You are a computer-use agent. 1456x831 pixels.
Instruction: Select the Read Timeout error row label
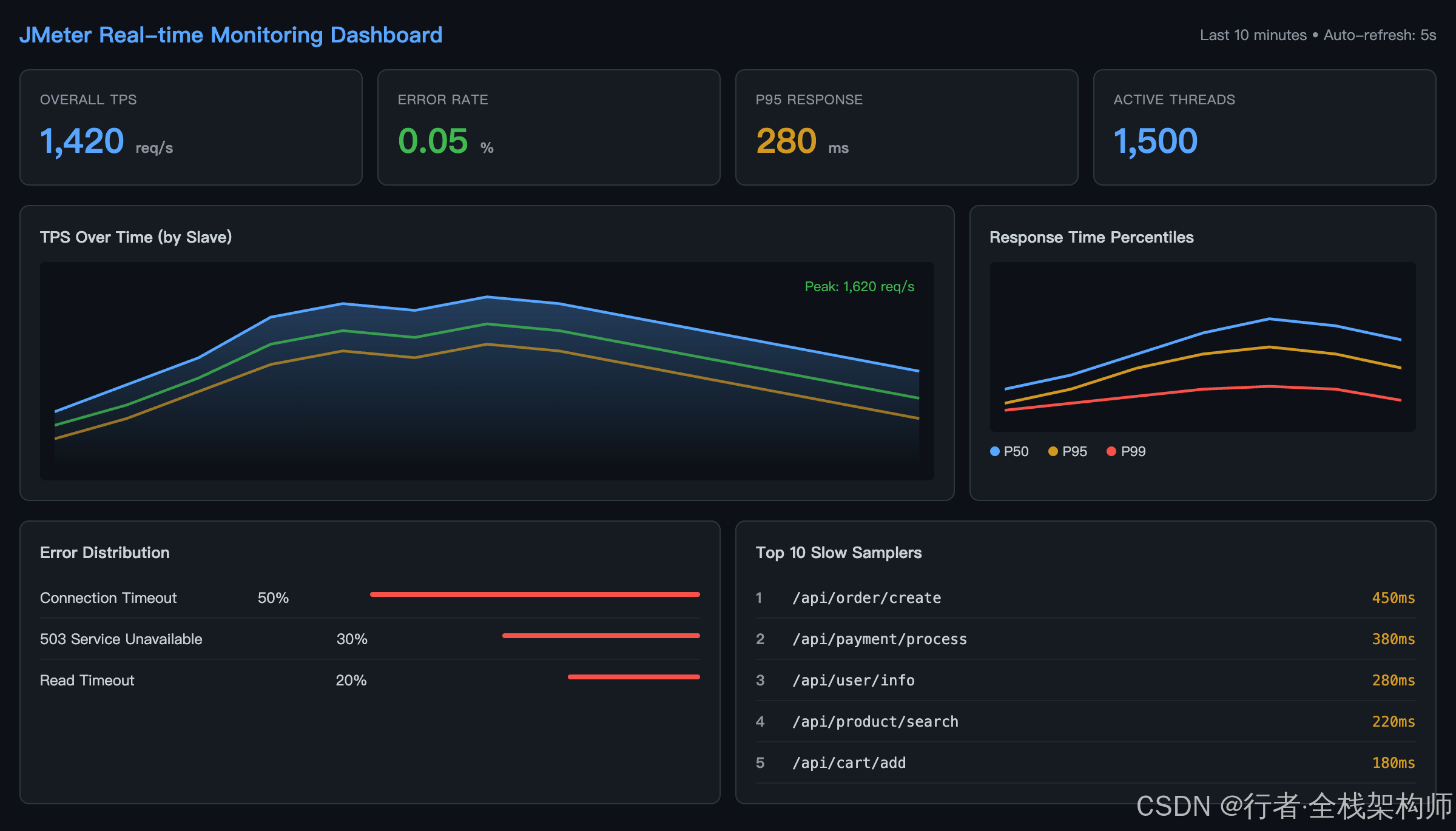(x=87, y=681)
